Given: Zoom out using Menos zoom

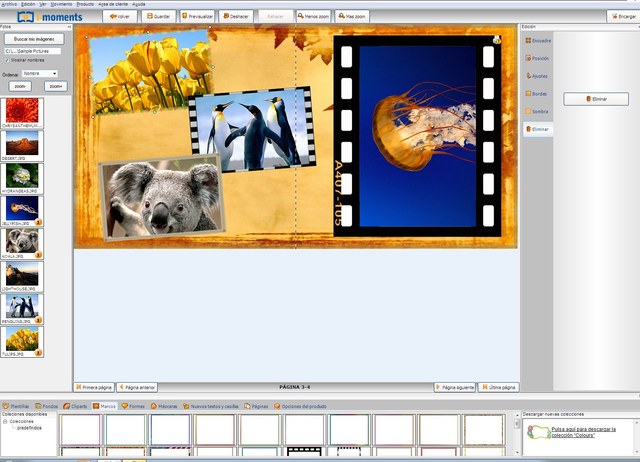Looking at the screenshot, I should click(314, 17).
